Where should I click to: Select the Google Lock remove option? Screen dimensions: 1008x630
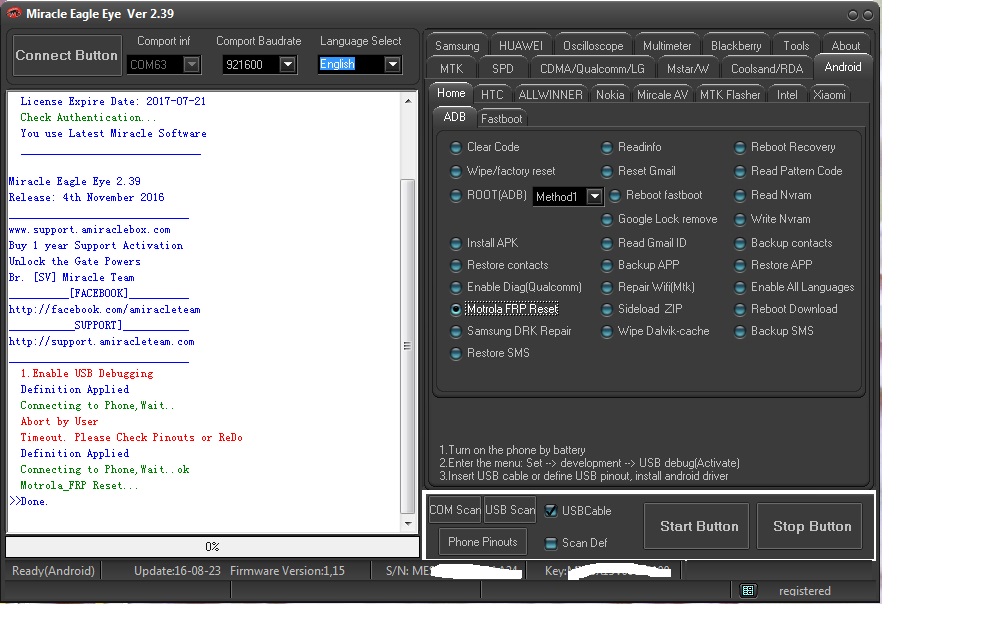[x=607, y=219]
